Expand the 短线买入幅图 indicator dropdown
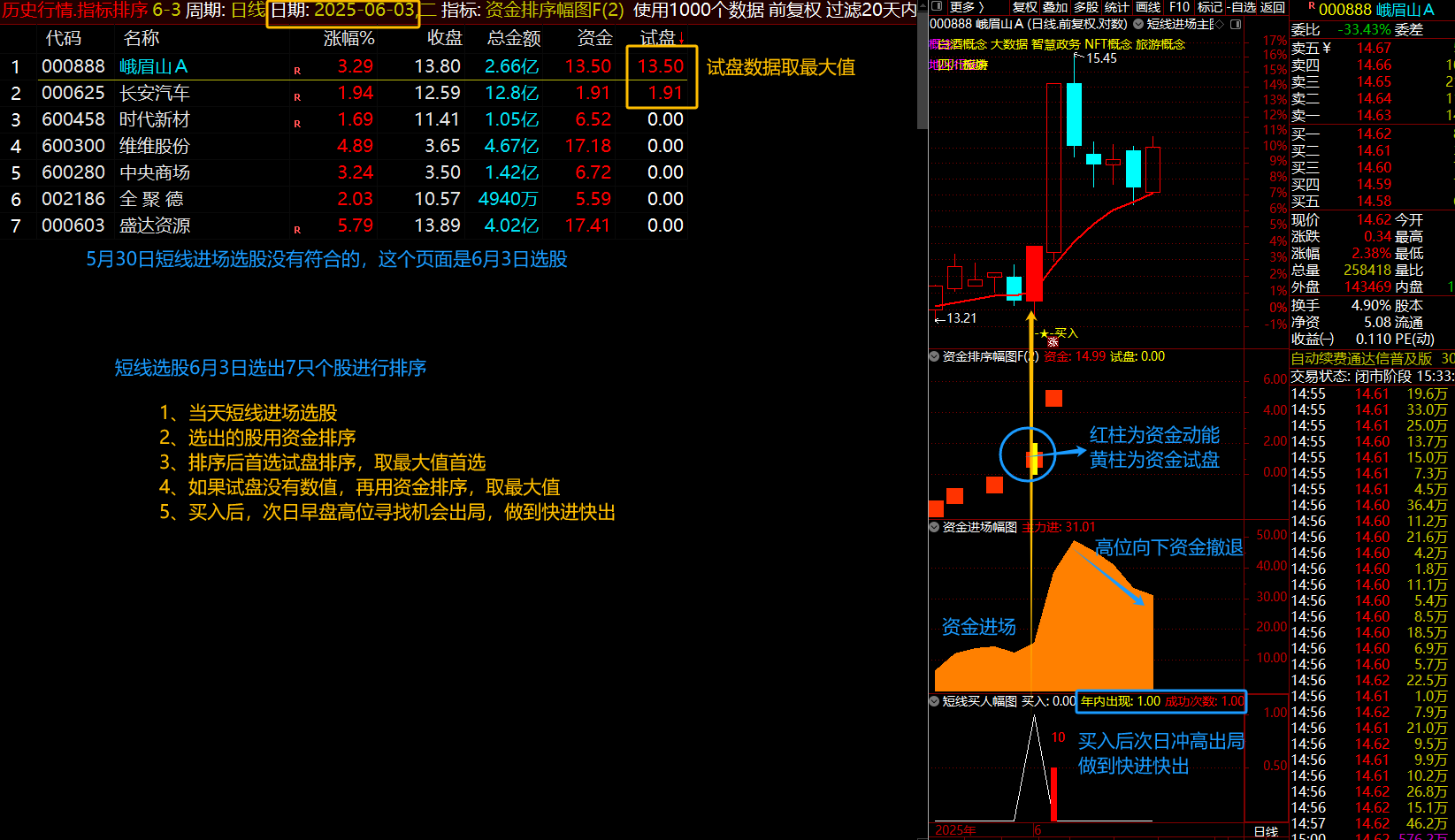 934,701
